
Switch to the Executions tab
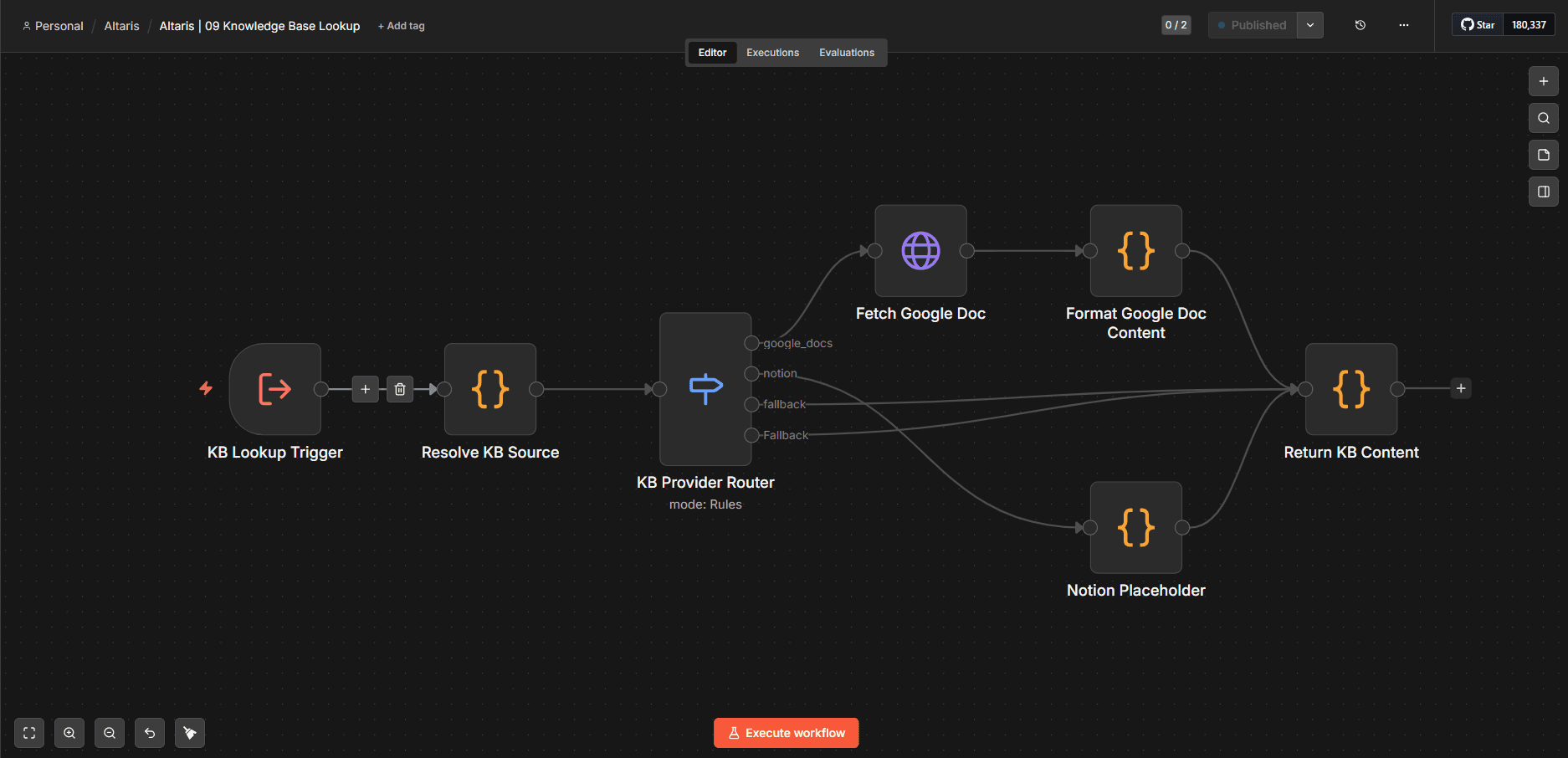[771, 52]
